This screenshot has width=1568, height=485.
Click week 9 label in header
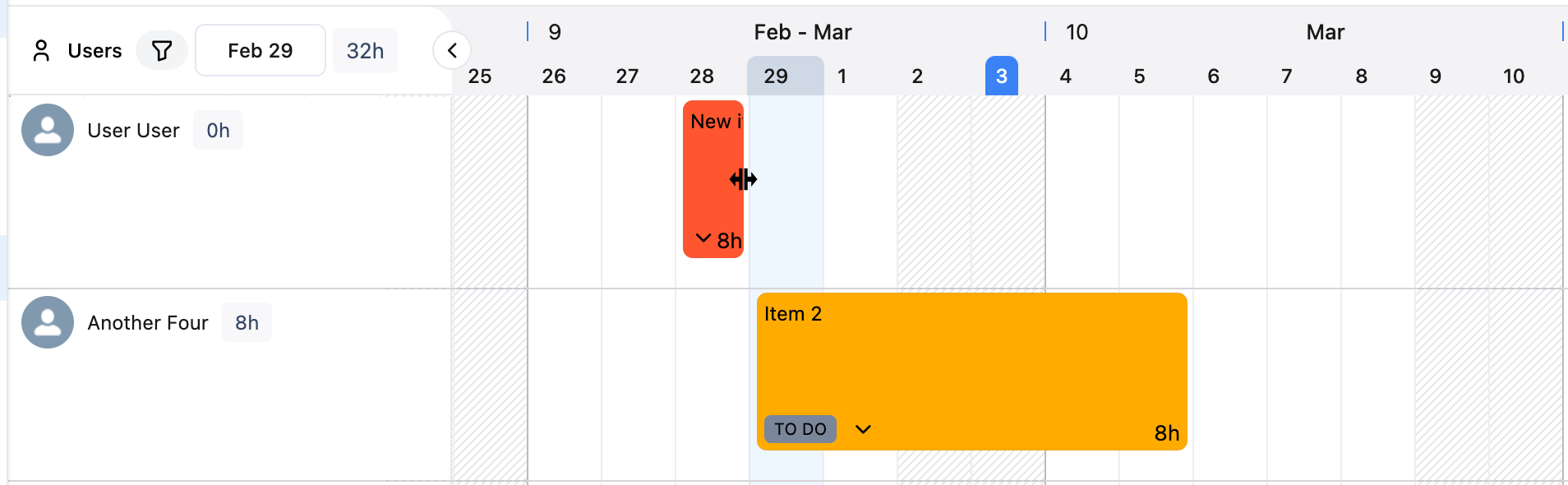click(x=555, y=32)
